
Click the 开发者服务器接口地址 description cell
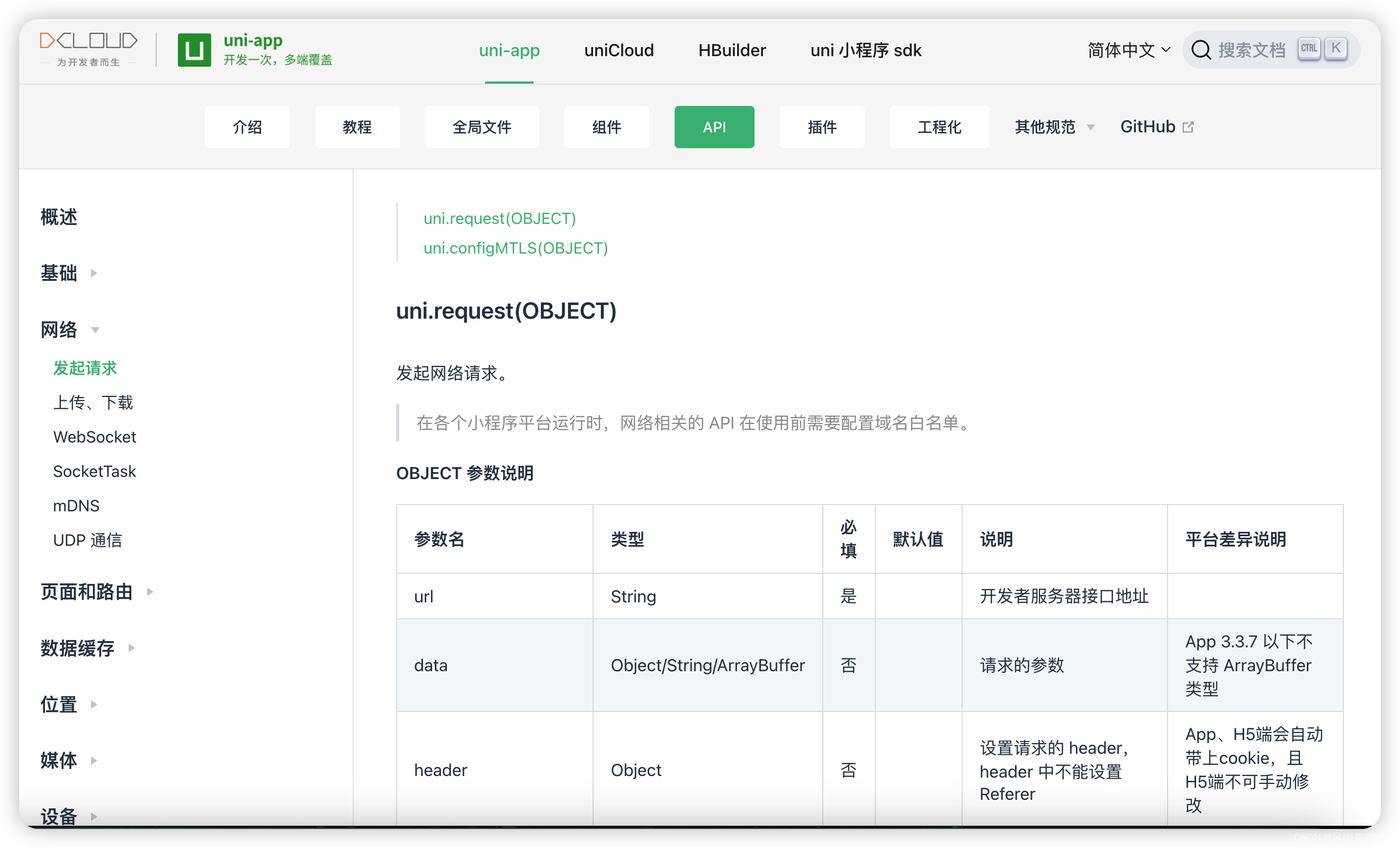coord(1064,596)
